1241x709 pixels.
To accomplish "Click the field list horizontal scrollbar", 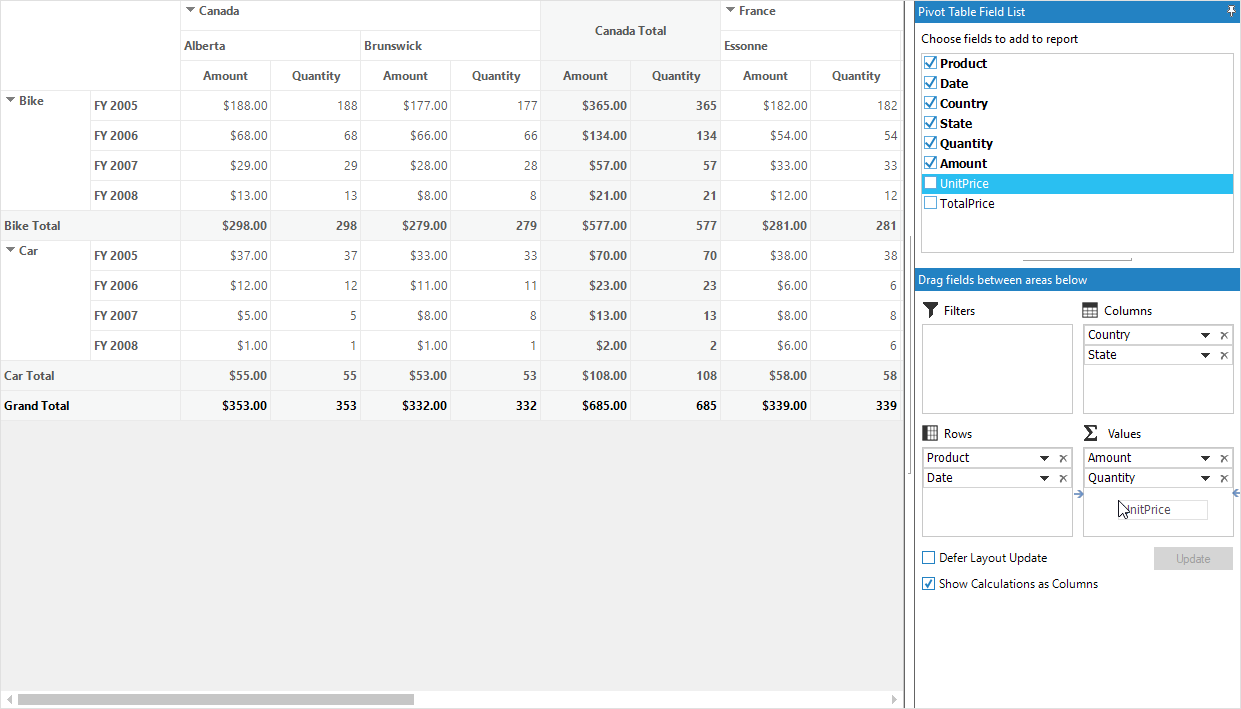I will pyautogui.click(x=1077, y=260).
